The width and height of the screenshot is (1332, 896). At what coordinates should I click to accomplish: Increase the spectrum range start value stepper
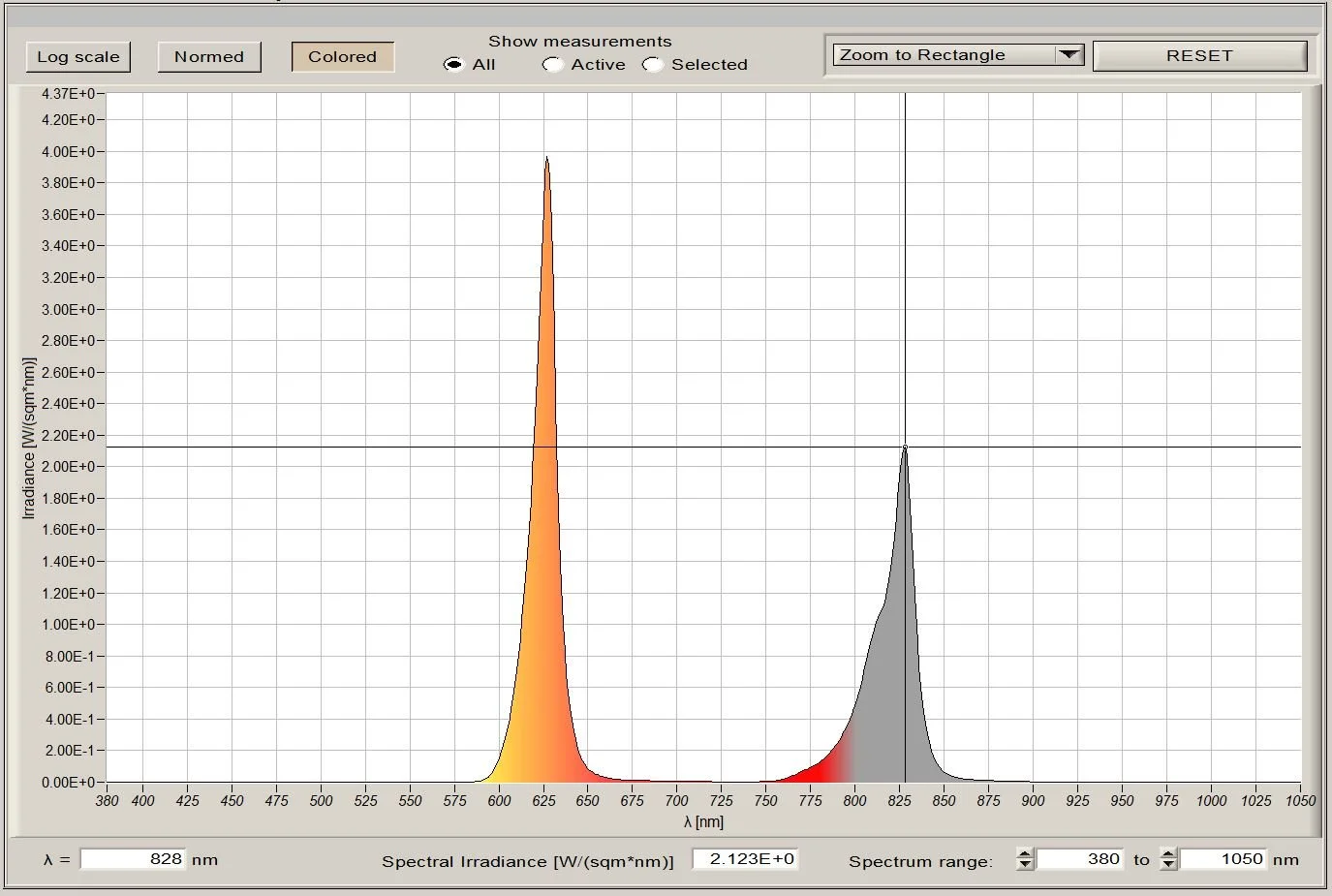(x=1025, y=853)
